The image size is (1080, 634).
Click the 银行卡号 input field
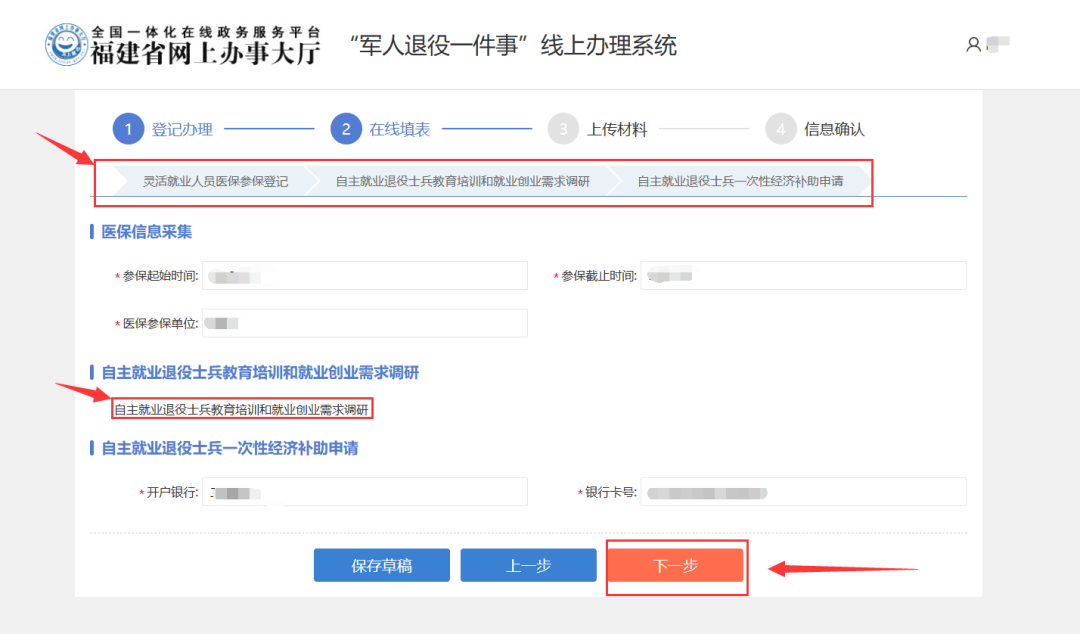(x=803, y=493)
